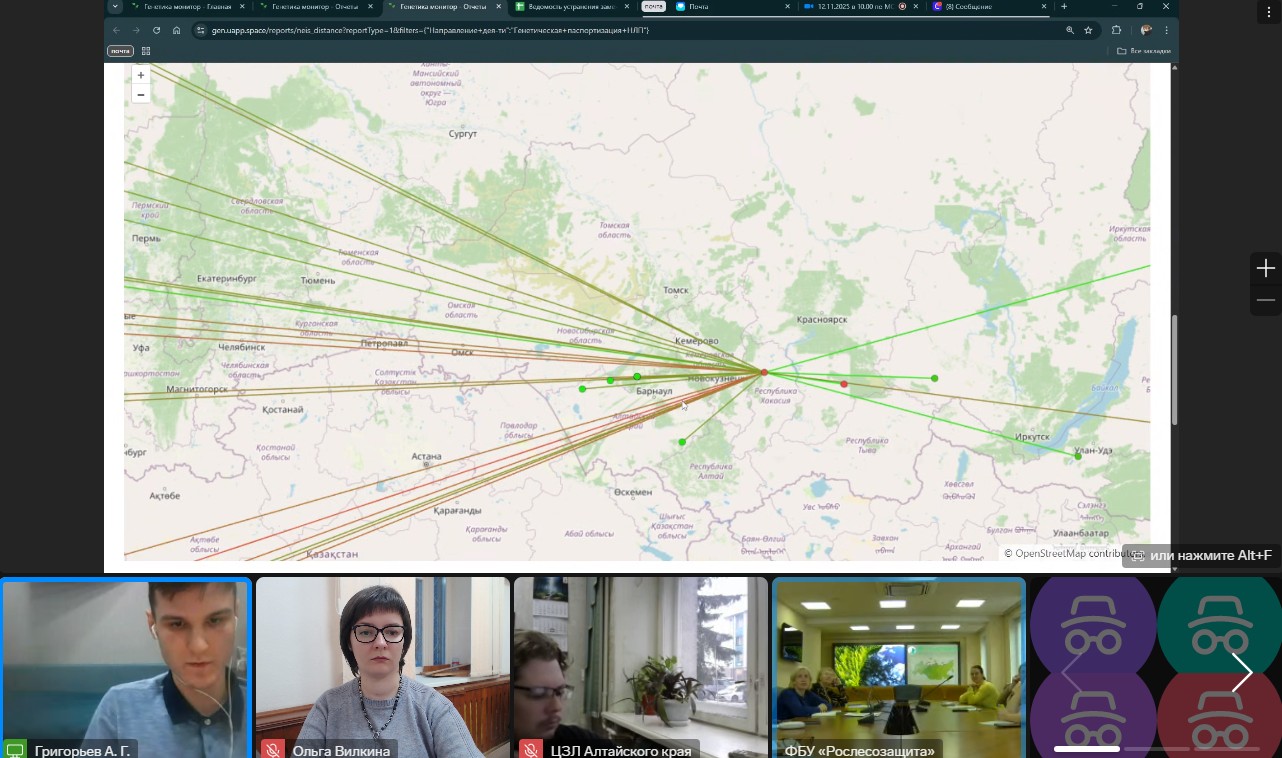
Task: Show previous participants with the left arrow
Action: tap(1070, 674)
